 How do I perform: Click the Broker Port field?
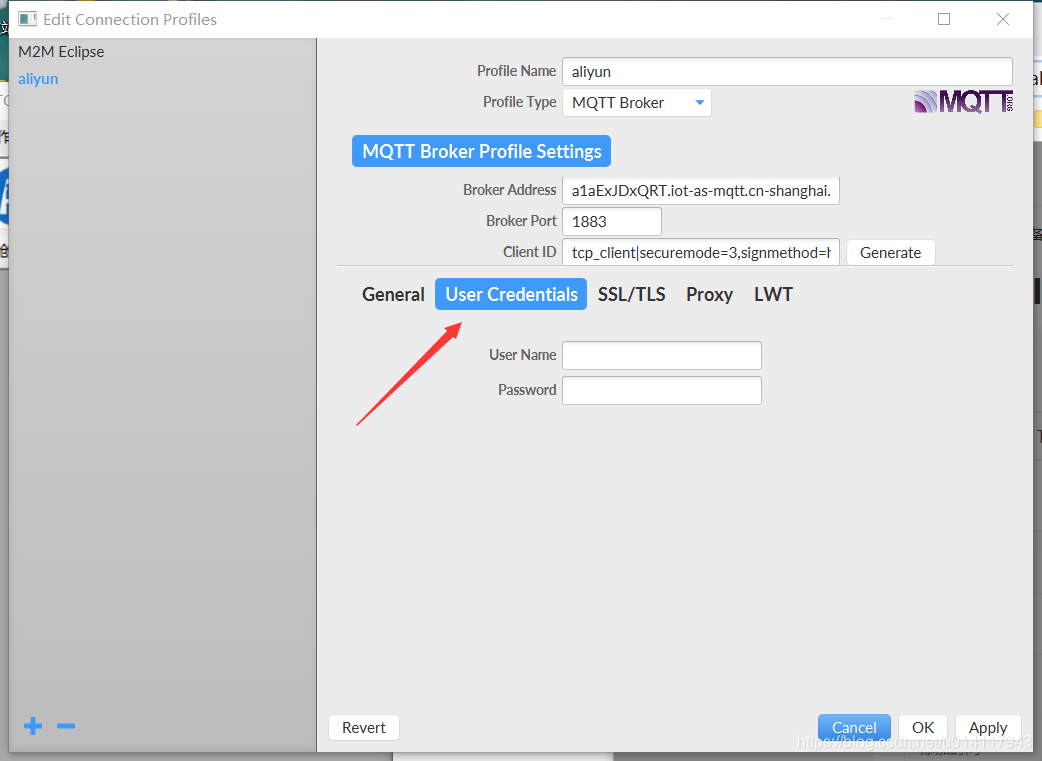pos(612,221)
